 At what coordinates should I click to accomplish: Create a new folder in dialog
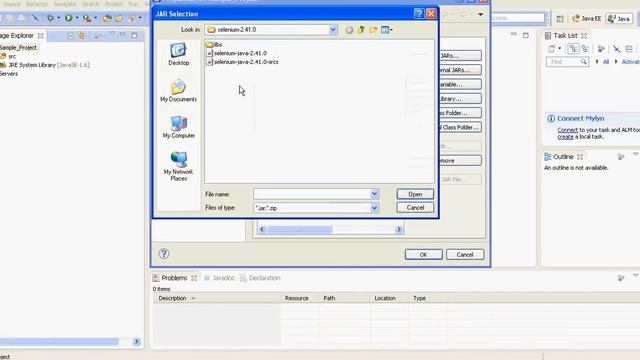tap(373, 30)
